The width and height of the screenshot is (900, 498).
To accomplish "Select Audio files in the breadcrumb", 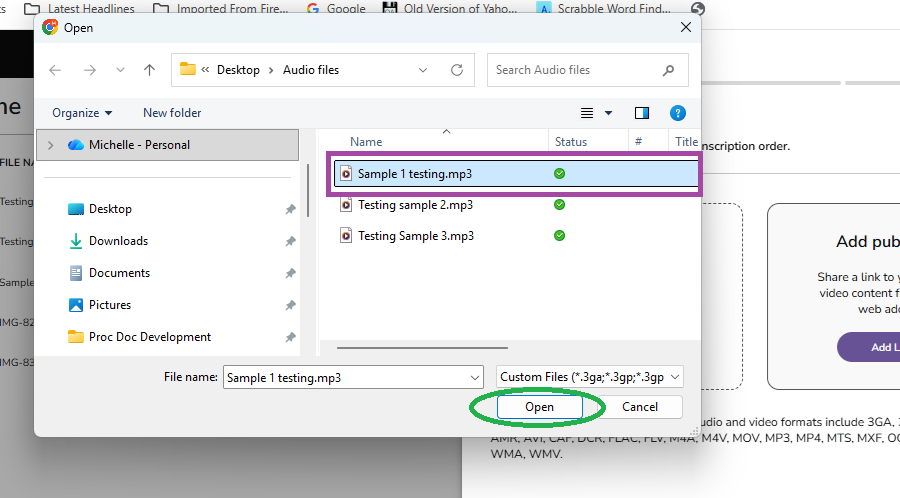I will [311, 70].
